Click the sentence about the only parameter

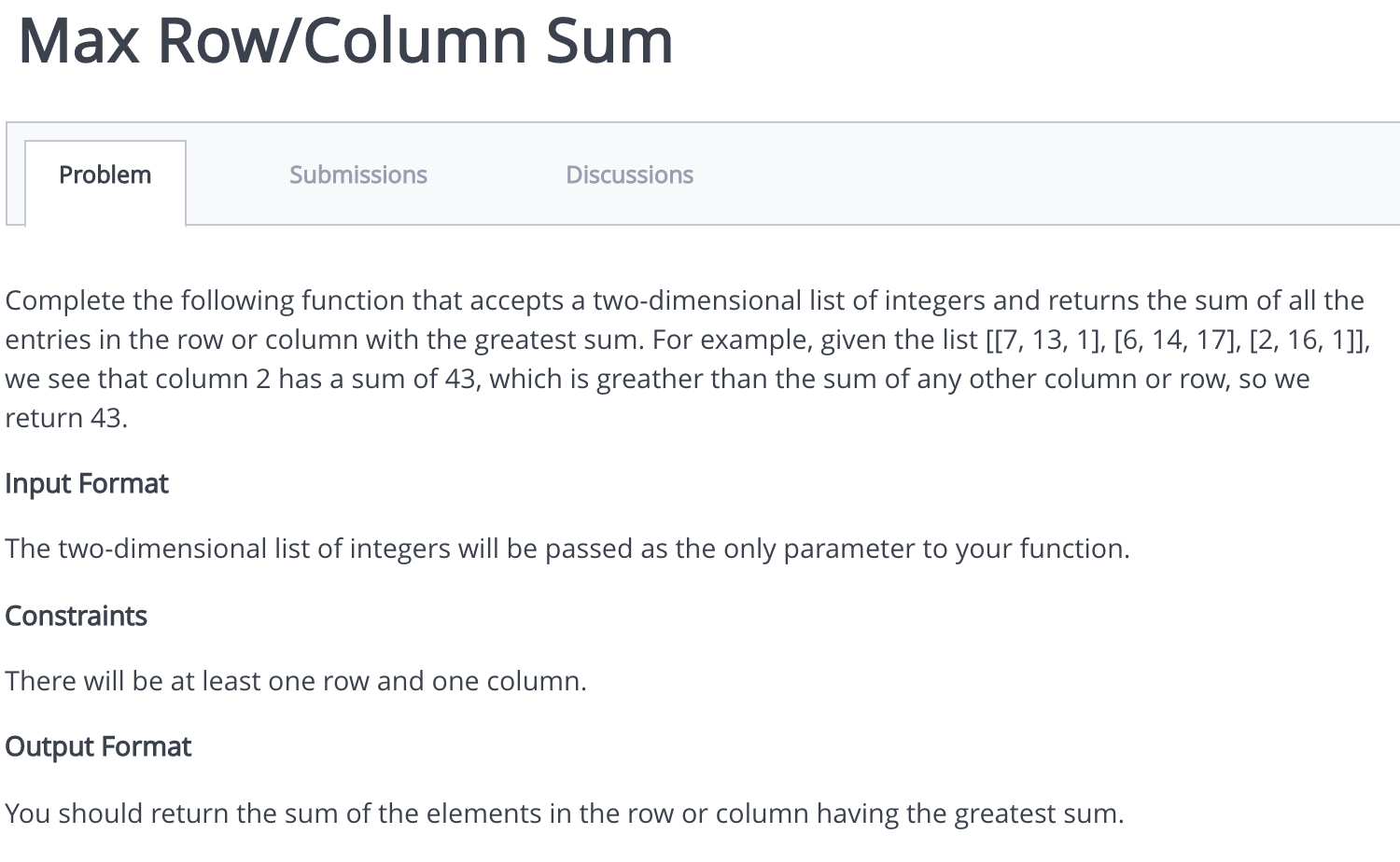tap(567, 549)
